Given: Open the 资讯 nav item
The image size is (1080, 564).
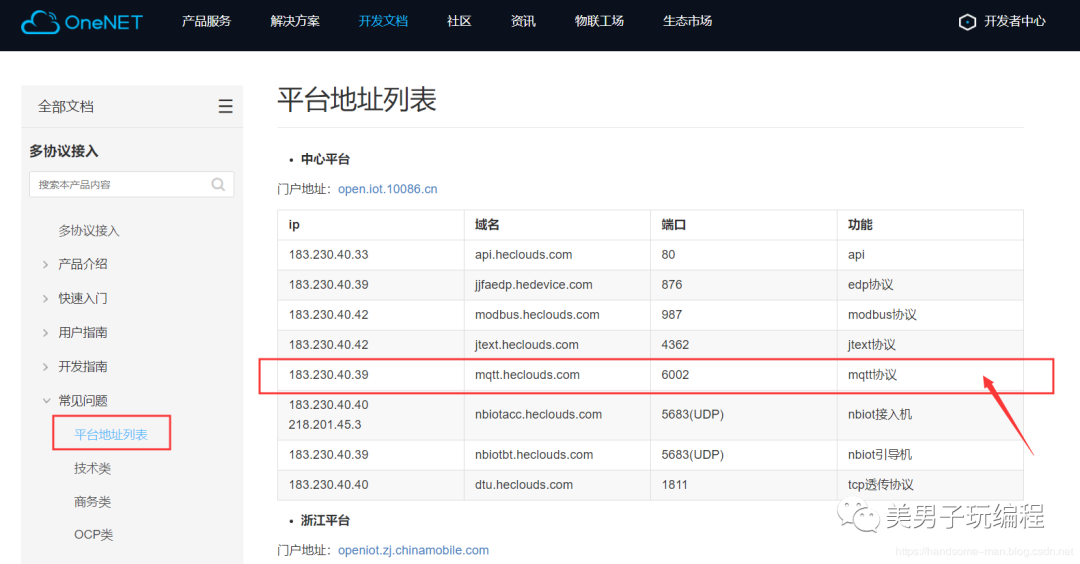Looking at the screenshot, I should 523,21.
